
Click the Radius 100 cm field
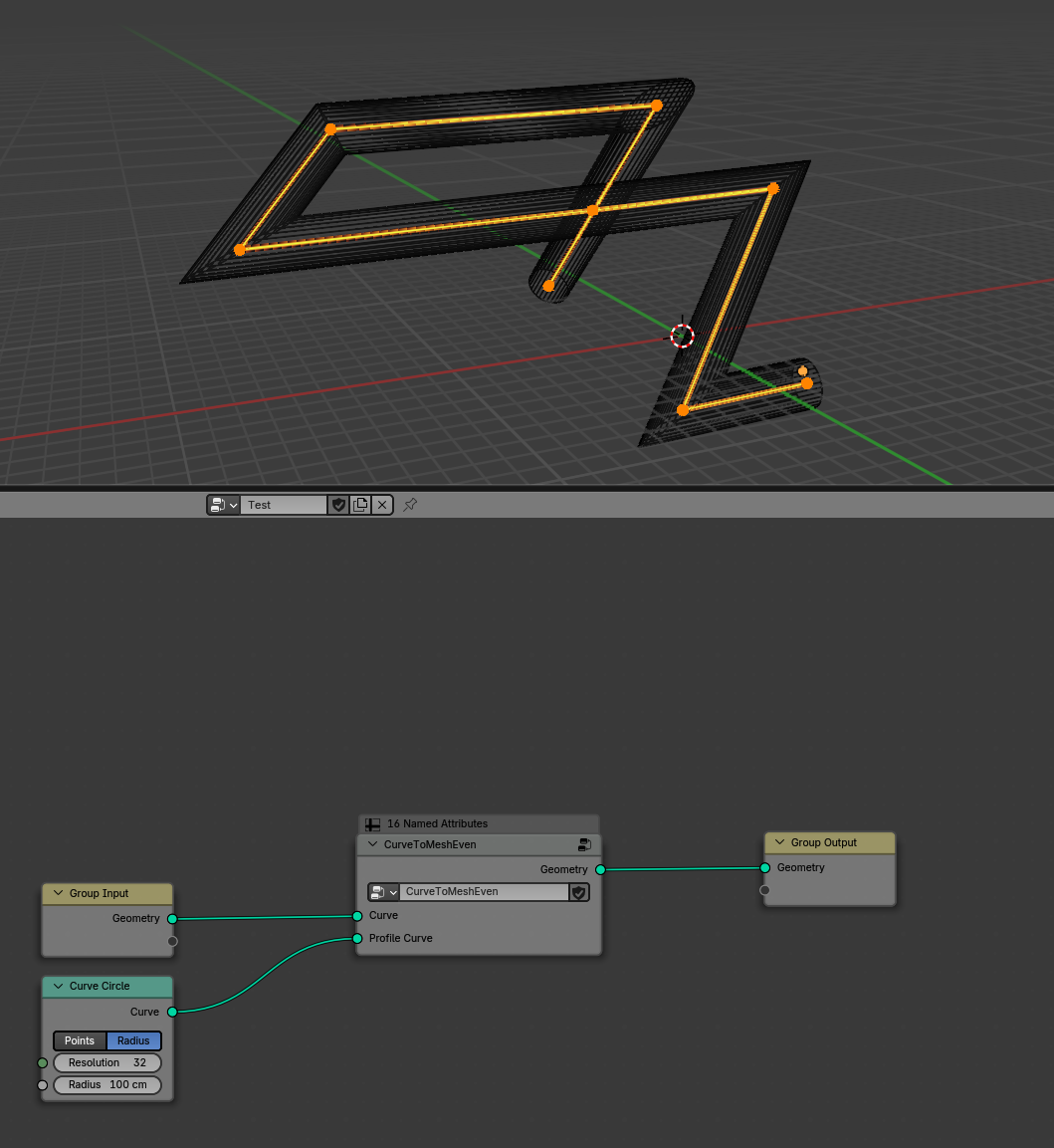pos(106,1085)
